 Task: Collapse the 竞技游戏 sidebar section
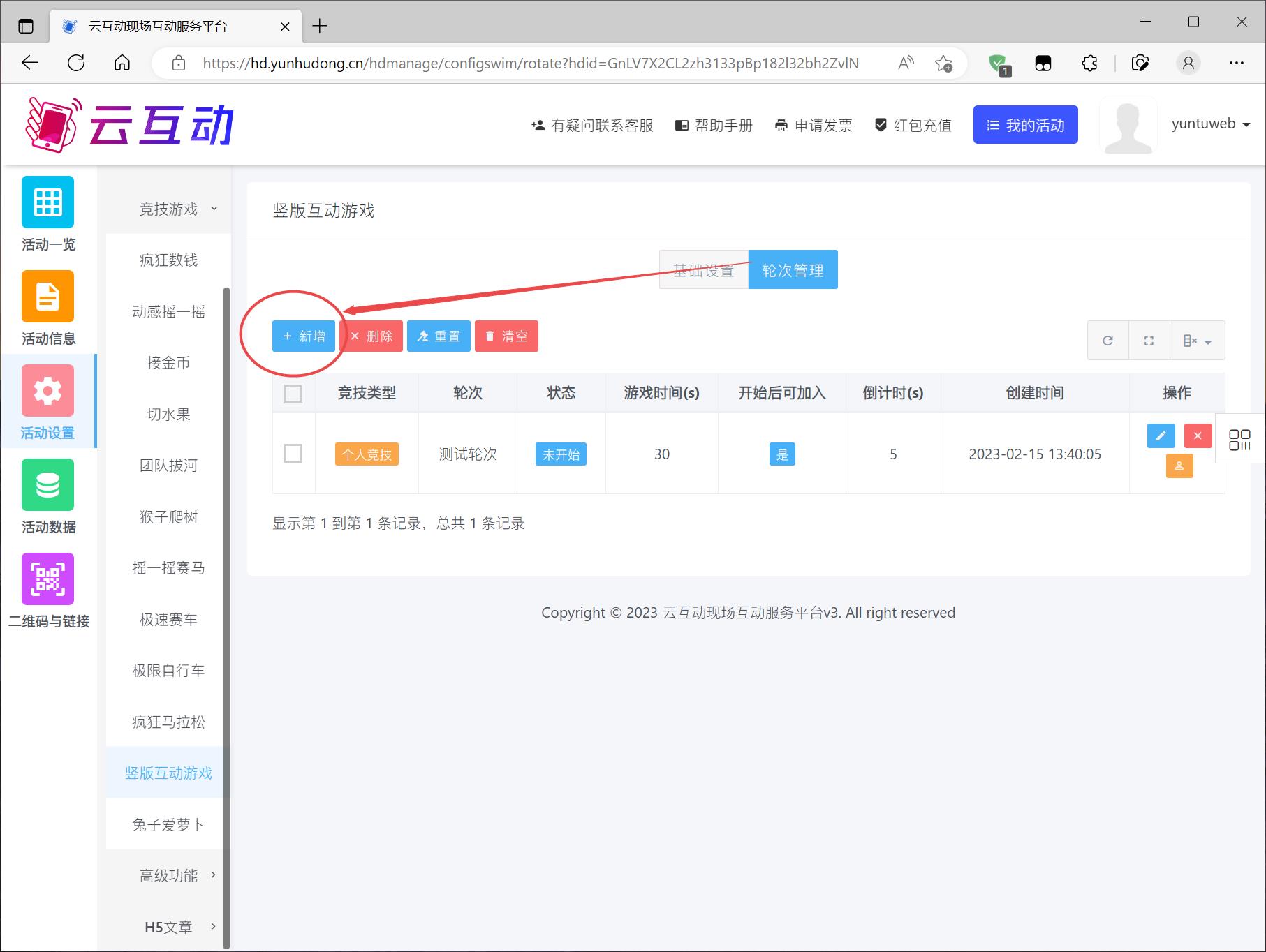coord(169,209)
